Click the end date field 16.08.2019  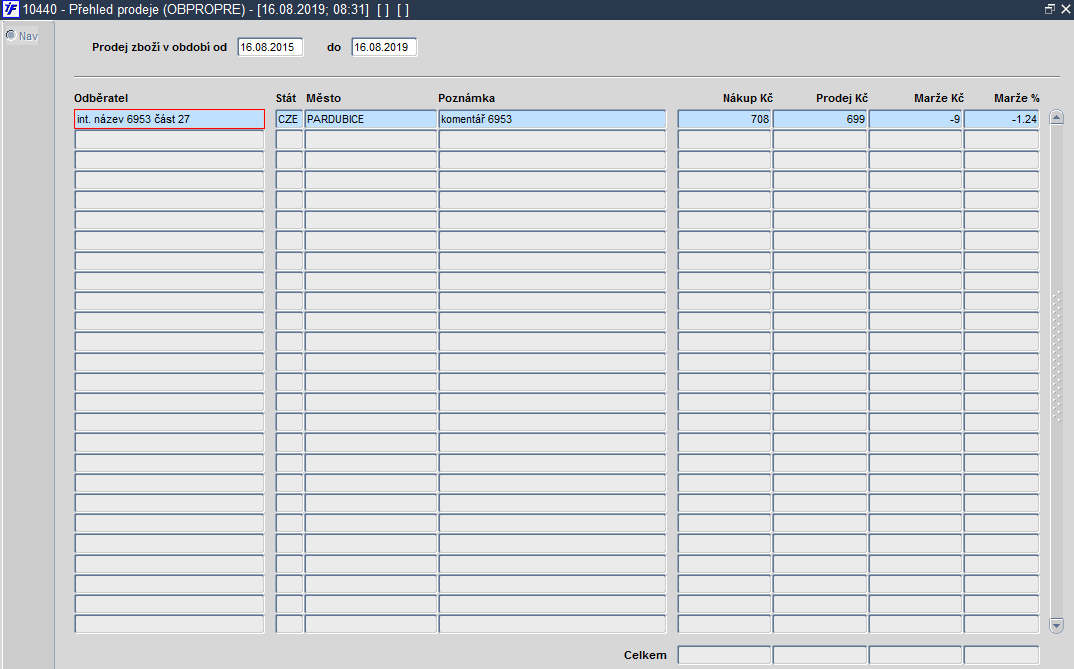pyautogui.click(x=384, y=47)
